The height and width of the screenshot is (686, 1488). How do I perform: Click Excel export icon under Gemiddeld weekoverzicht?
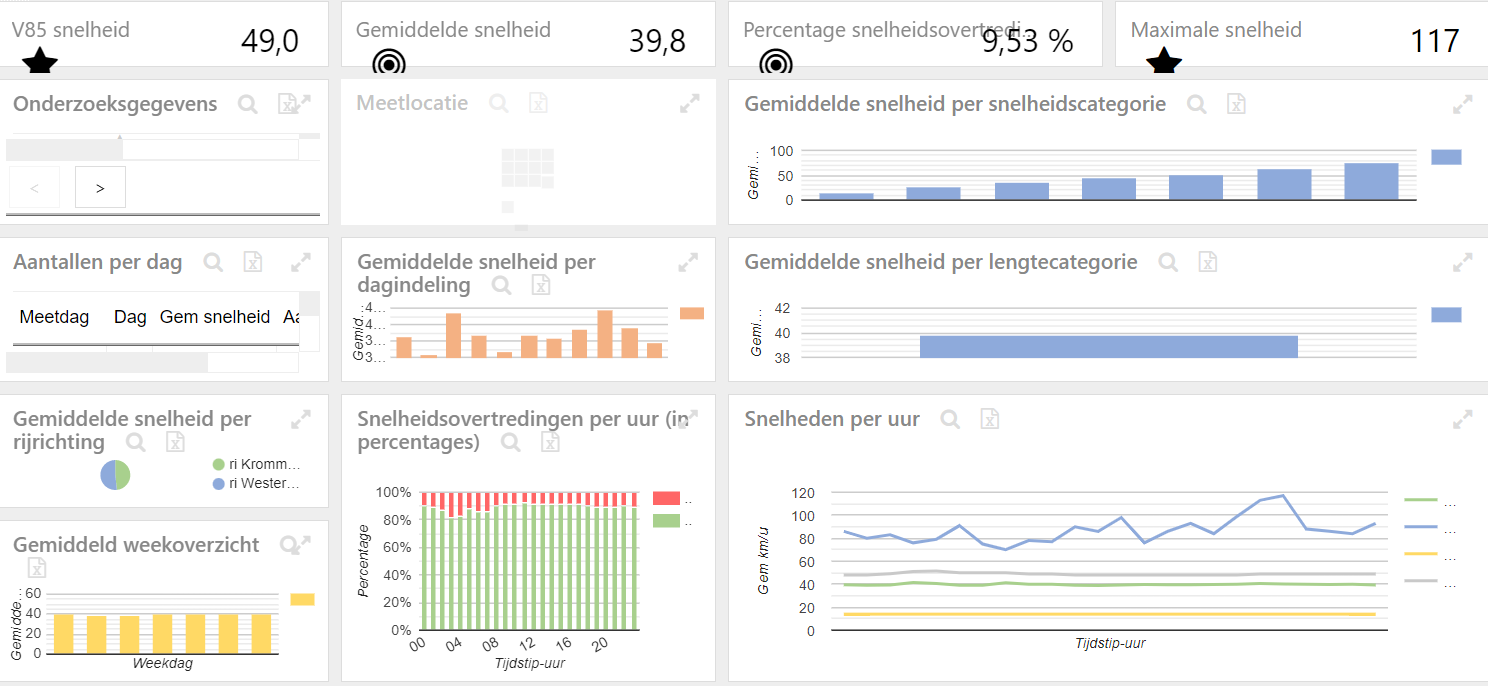[x=37, y=568]
